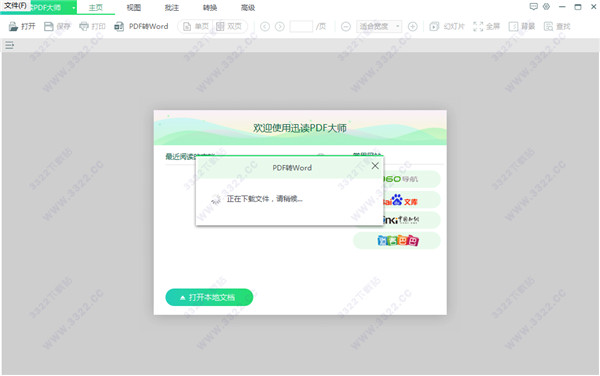600x376 pixels.
Task: Go to previous page arrow
Action: click(x=265, y=26)
